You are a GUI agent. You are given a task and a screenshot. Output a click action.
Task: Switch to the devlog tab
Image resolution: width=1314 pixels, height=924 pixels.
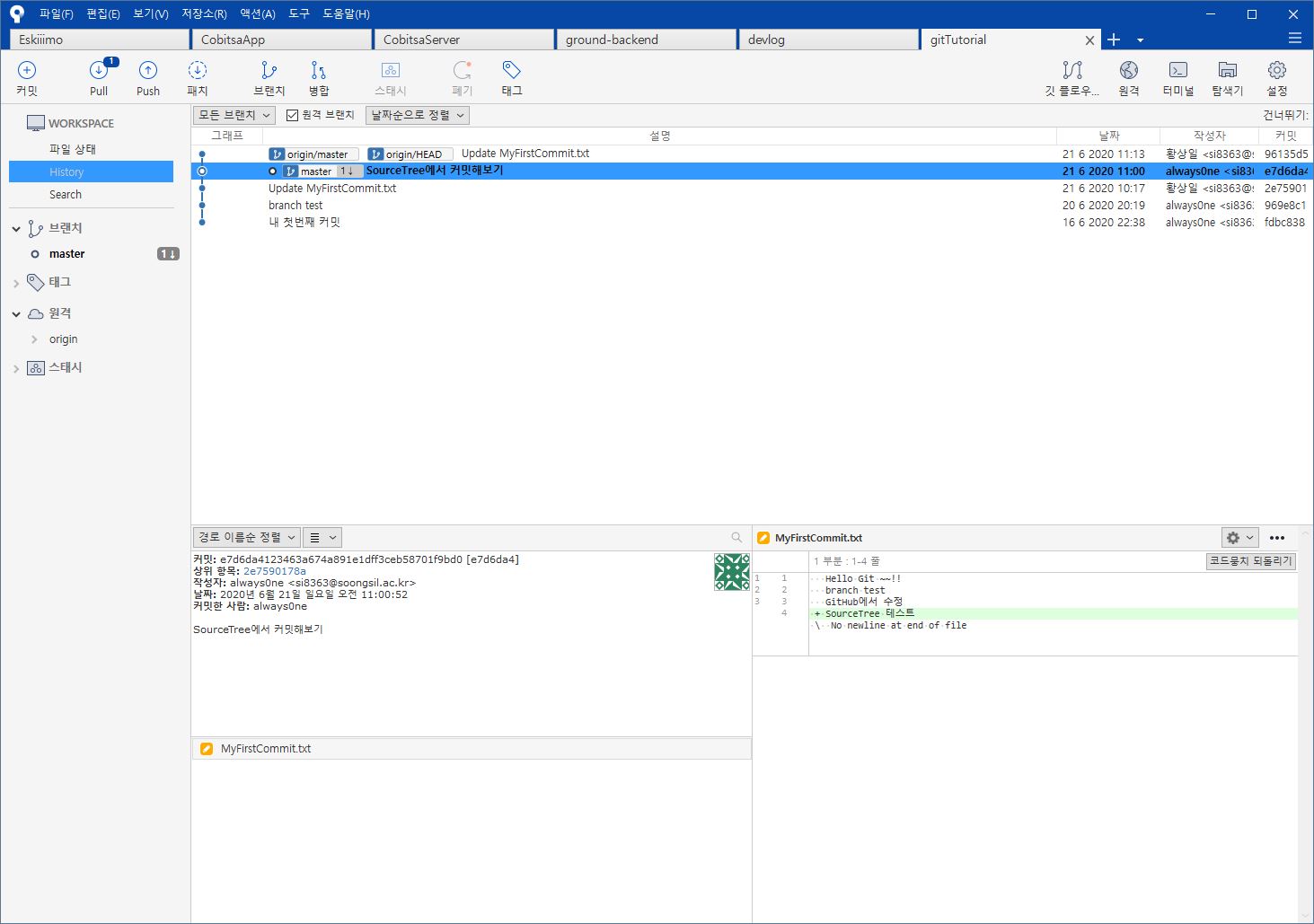[829, 40]
